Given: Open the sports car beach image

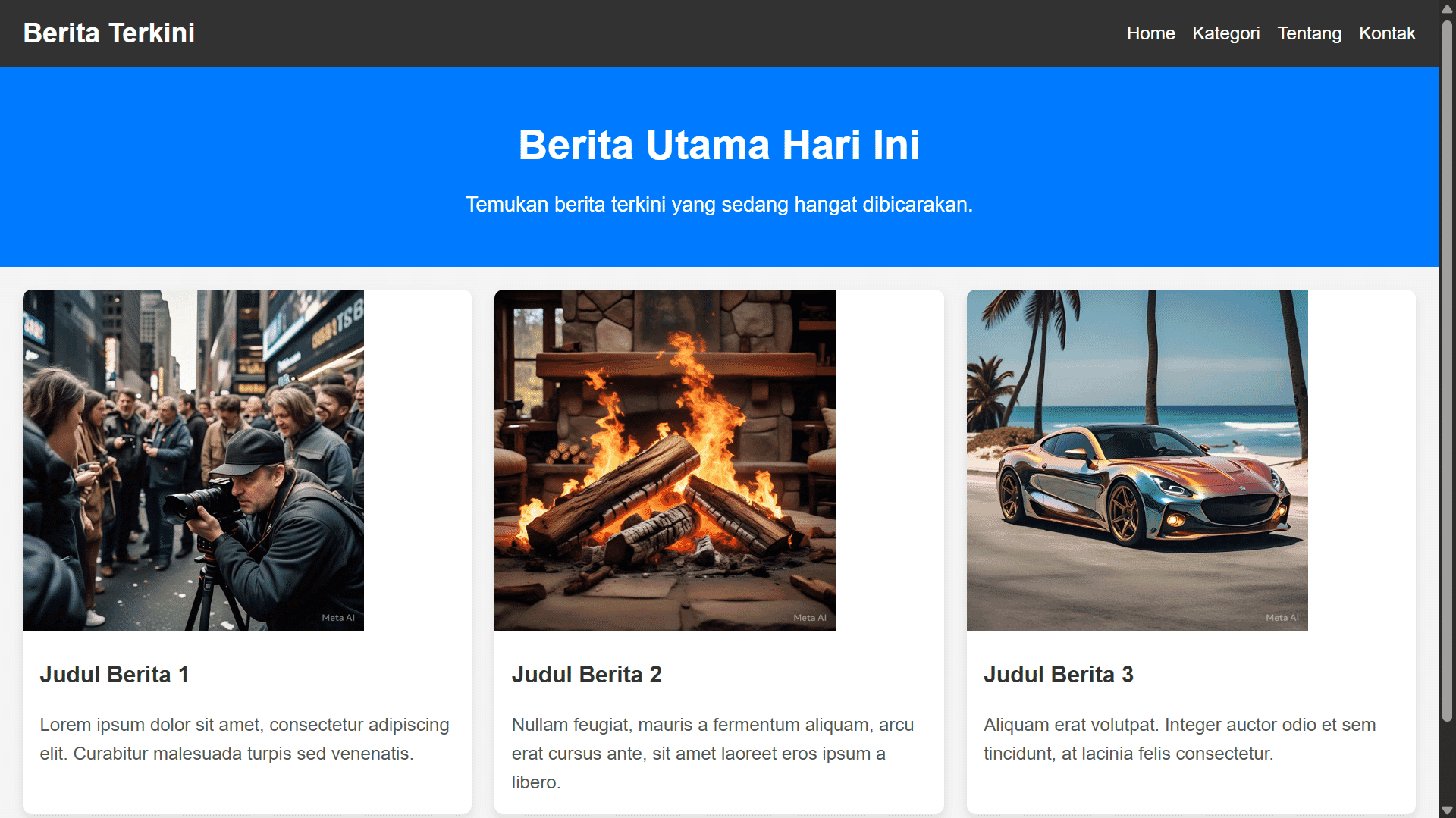Looking at the screenshot, I should click(1137, 459).
